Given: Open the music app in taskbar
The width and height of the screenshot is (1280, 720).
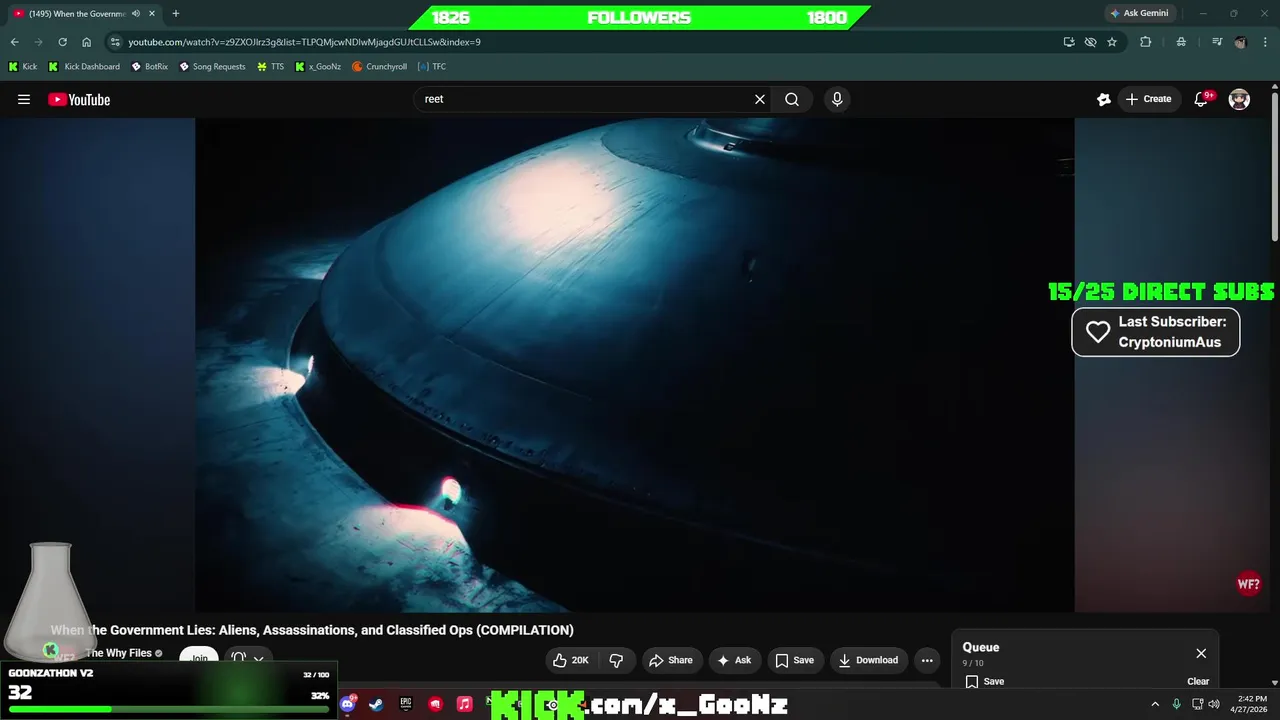Looking at the screenshot, I should click(464, 704).
